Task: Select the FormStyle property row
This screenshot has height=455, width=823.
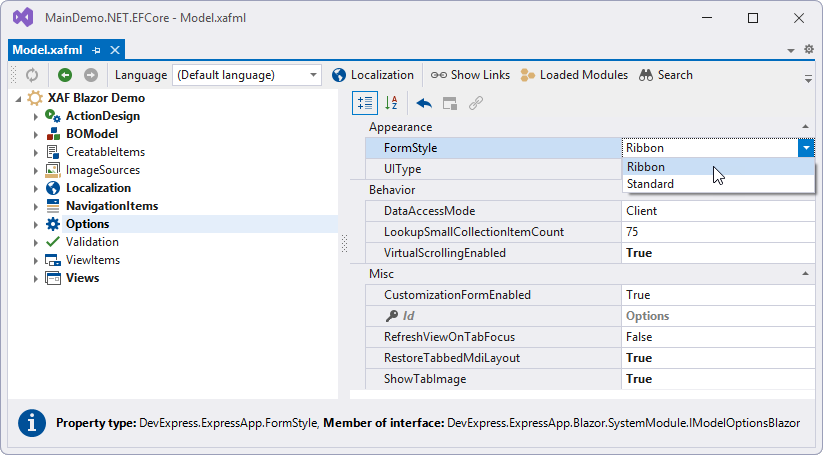Action: (493, 148)
